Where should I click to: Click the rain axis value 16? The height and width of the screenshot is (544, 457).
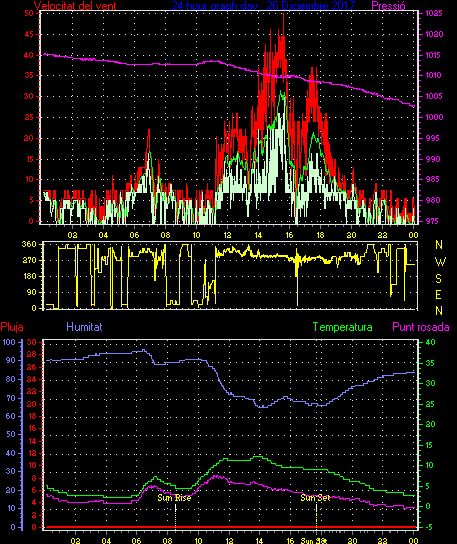point(32,428)
